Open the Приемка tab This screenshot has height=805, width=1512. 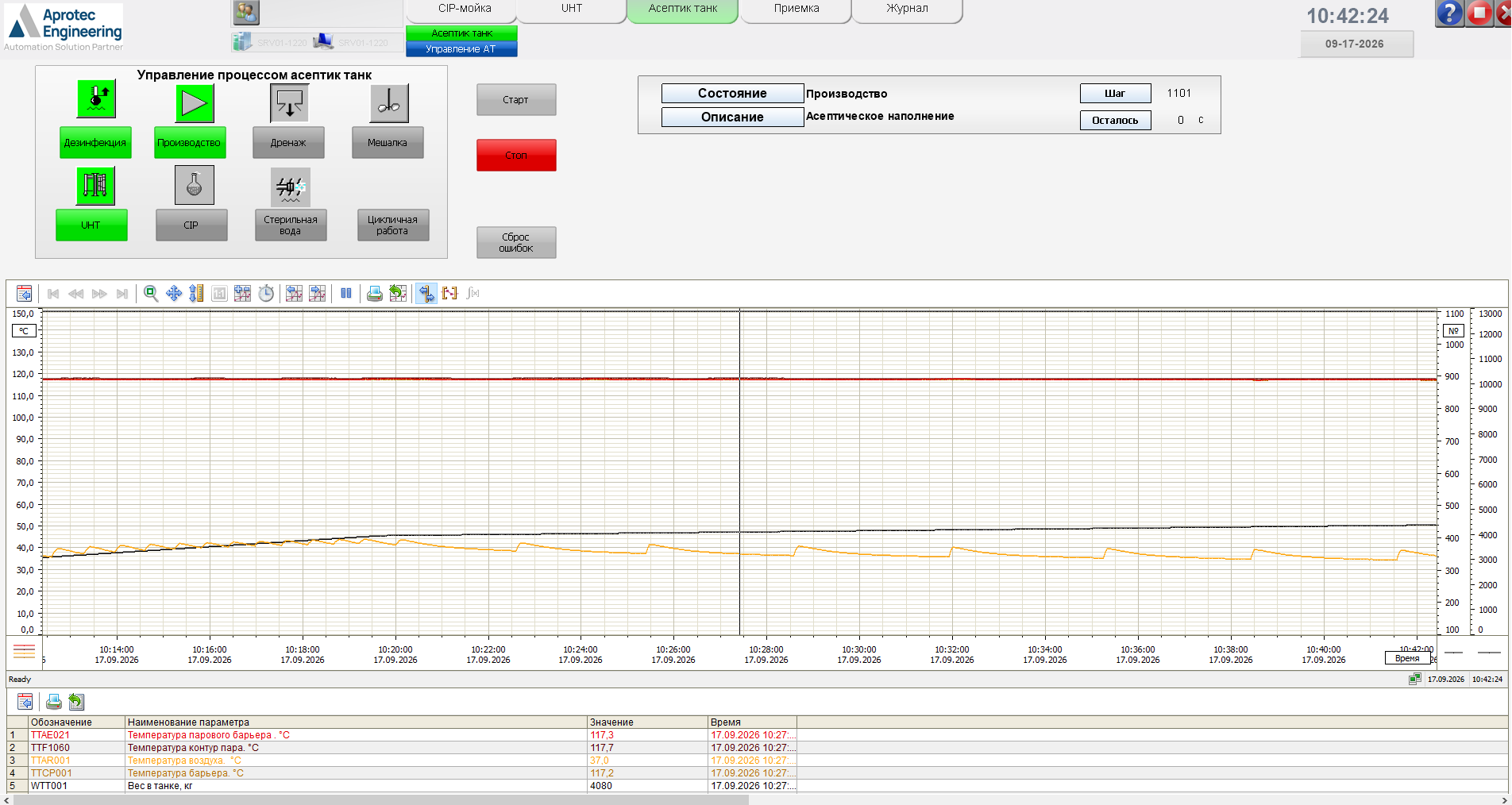point(796,10)
